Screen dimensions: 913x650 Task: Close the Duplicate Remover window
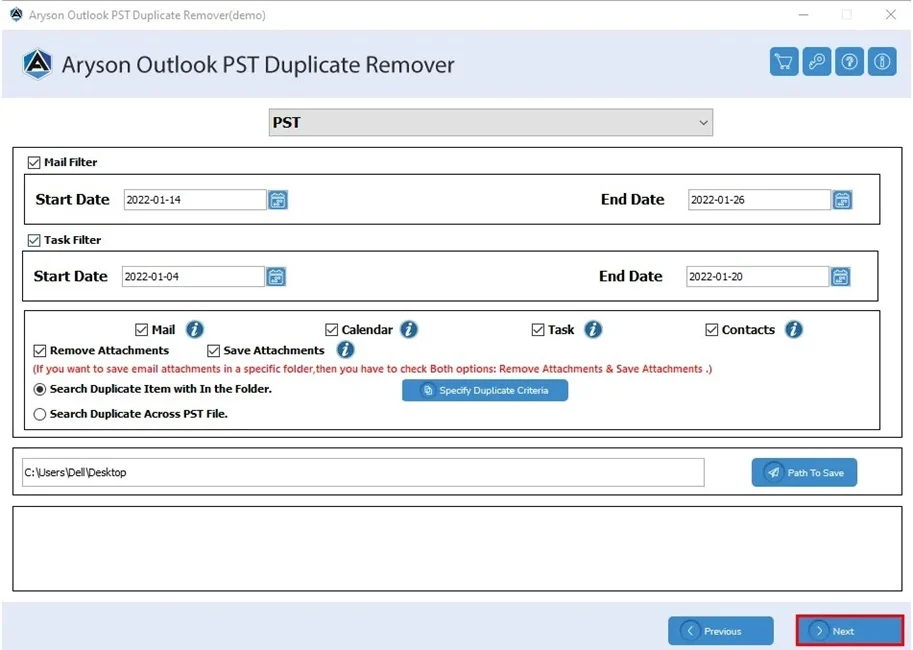click(x=891, y=15)
